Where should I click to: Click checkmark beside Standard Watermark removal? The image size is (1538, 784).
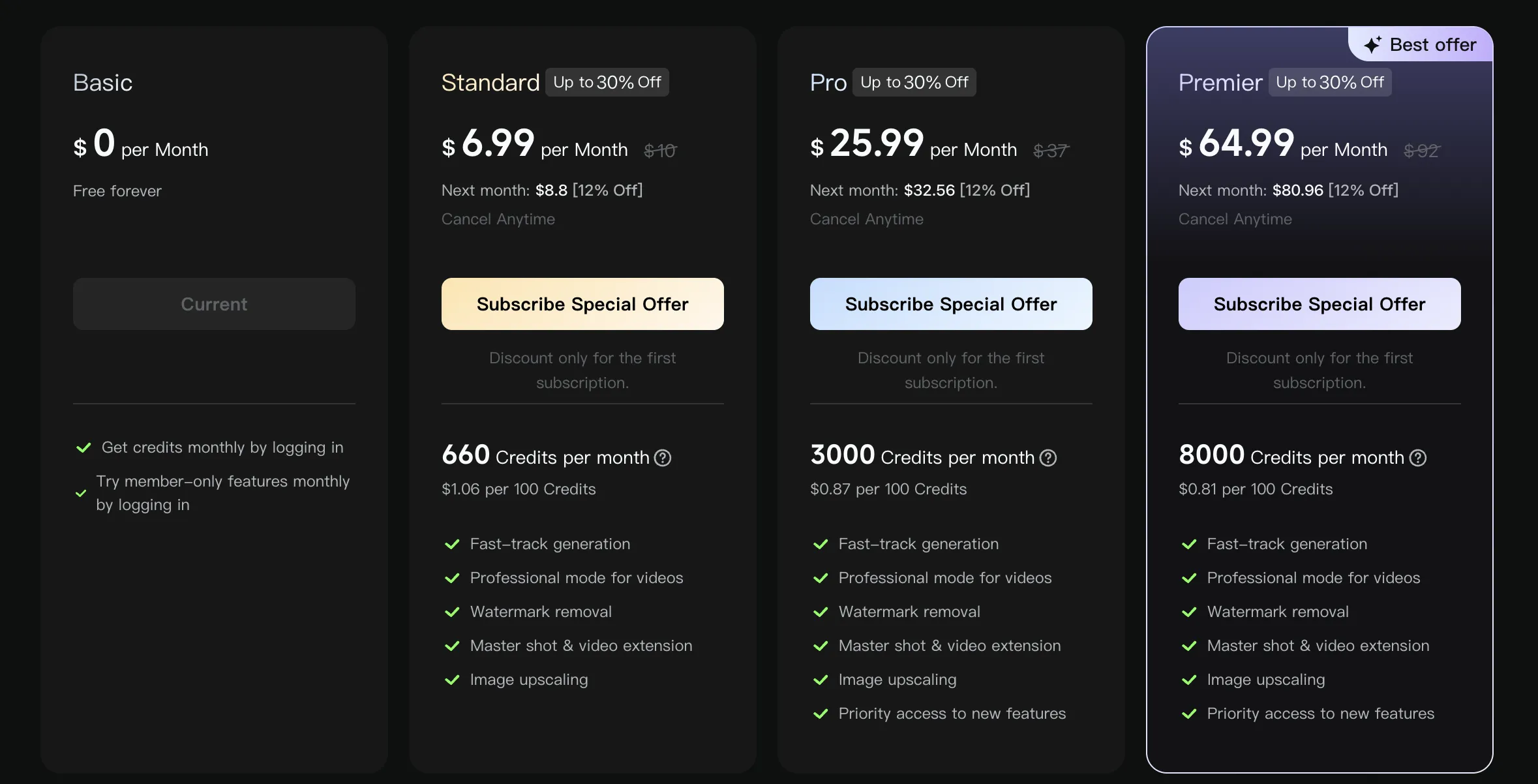coord(452,612)
